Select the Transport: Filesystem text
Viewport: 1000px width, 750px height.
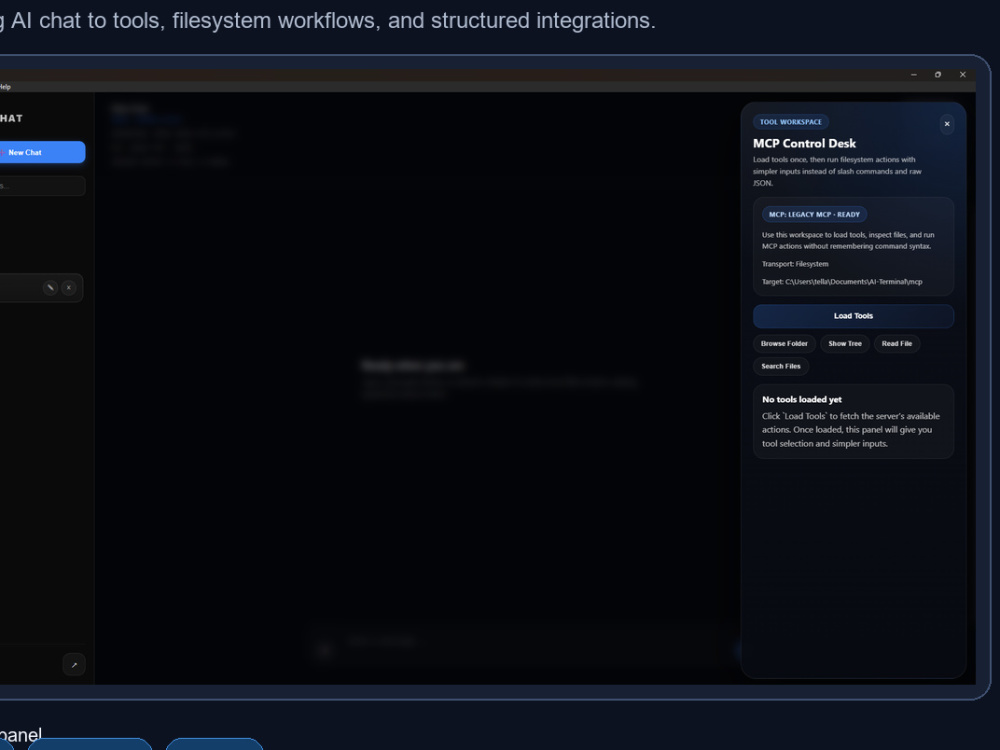coord(795,264)
